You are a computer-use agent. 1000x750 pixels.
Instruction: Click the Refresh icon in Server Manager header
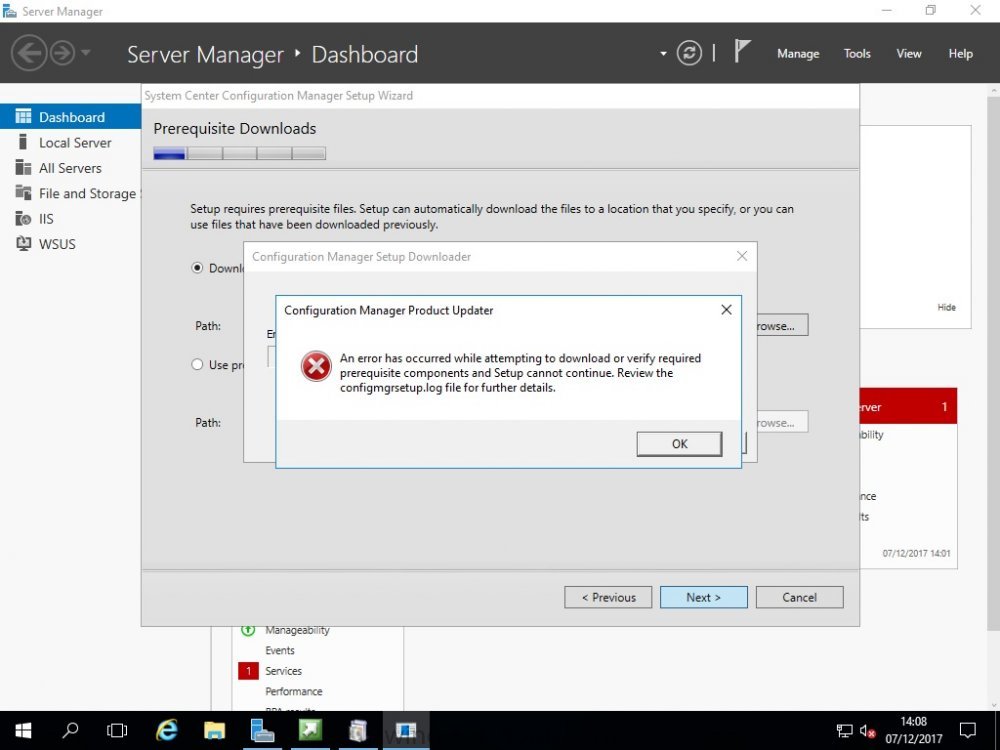click(689, 53)
